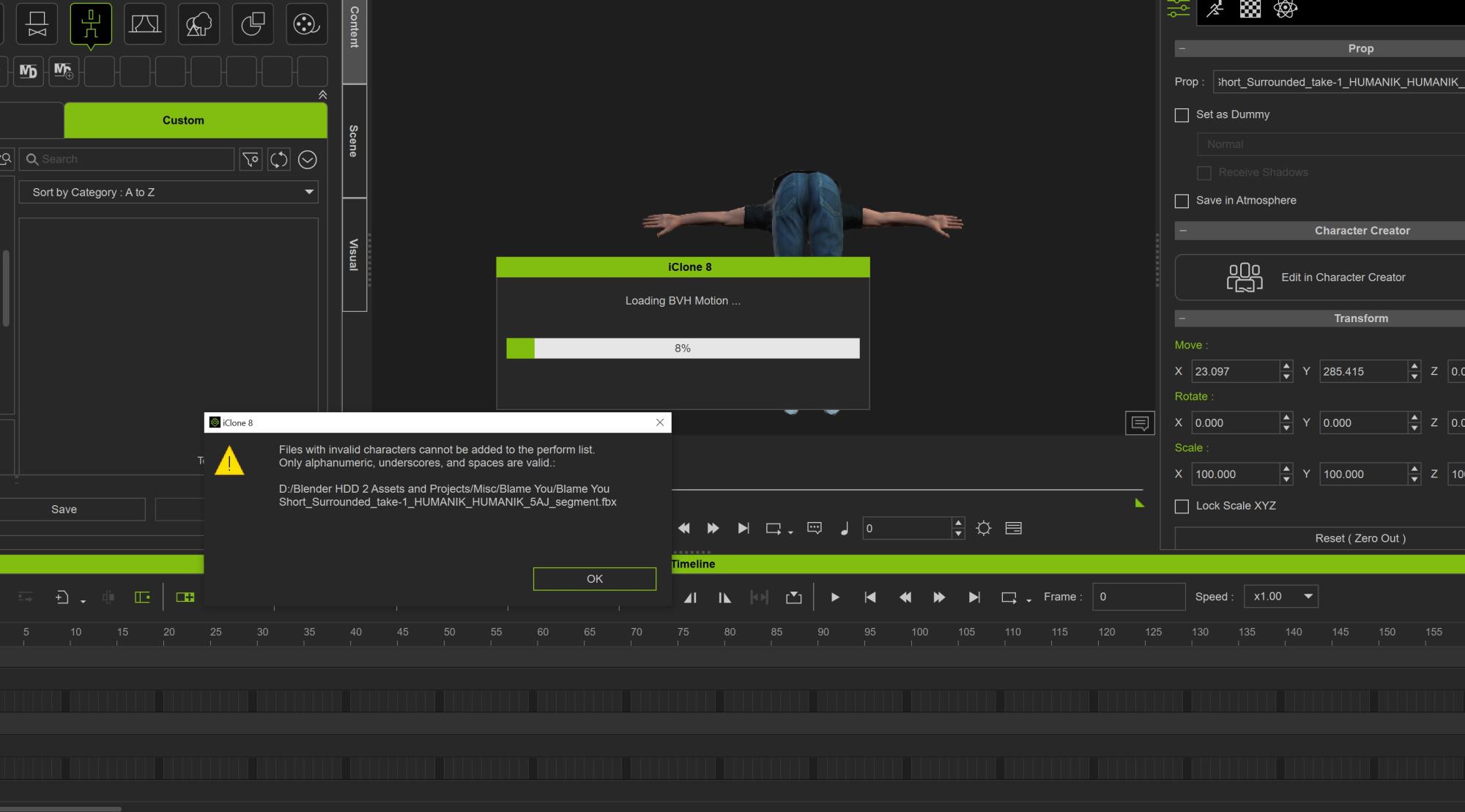Collapse the Character Creator section

pyautogui.click(x=1182, y=231)
